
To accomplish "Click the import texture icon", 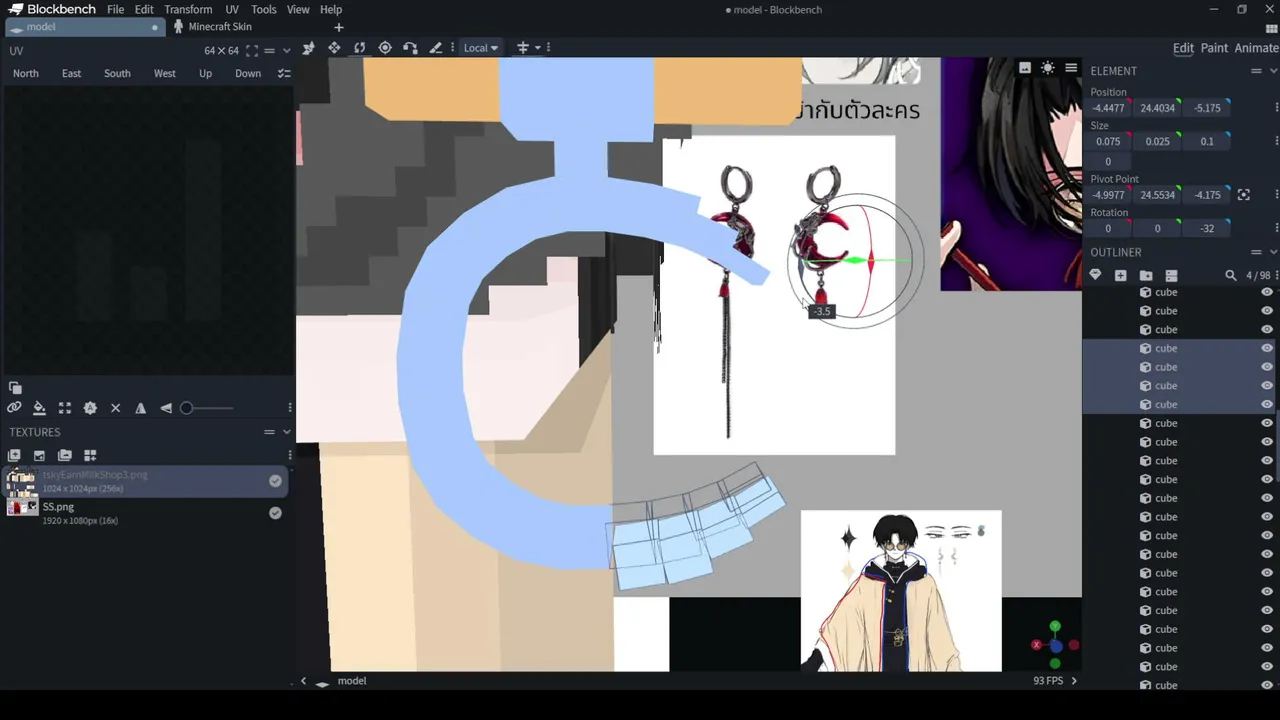I will tap(39, 455).
